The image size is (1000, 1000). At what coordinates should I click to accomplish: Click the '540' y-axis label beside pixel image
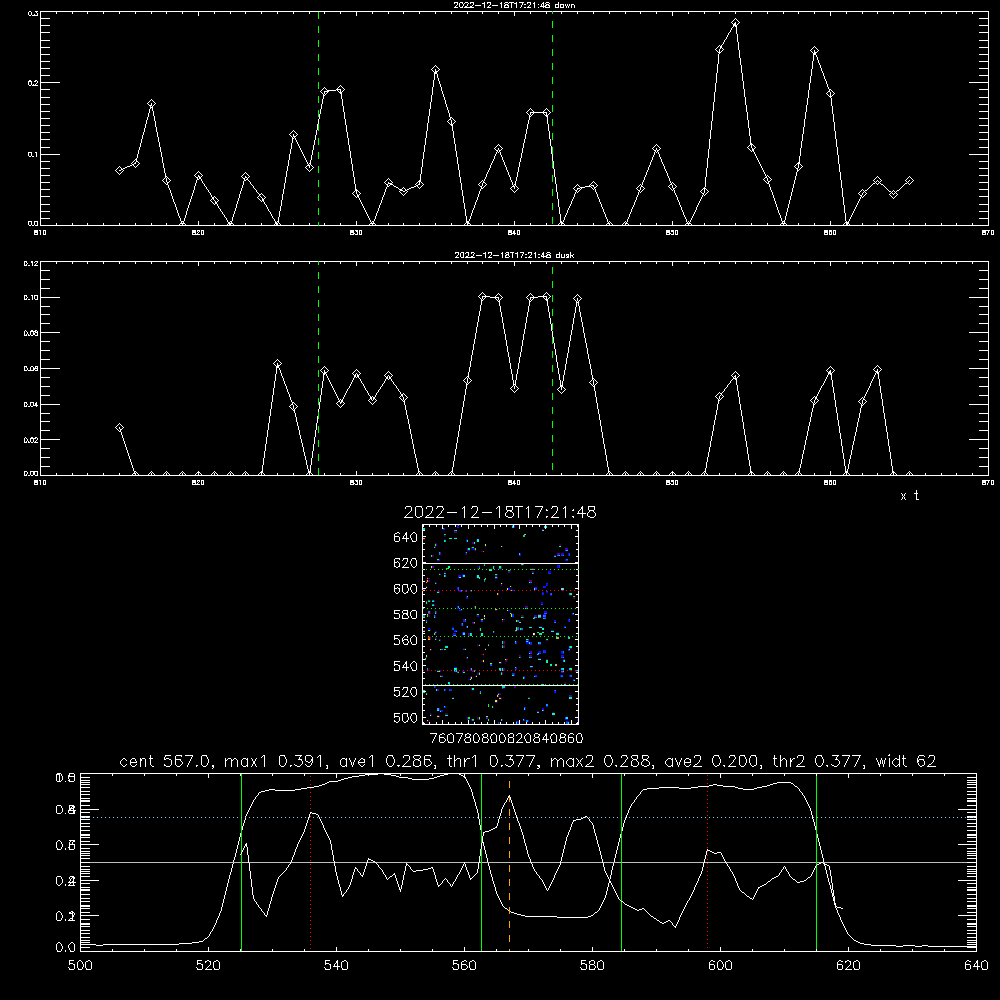tap(406, 666)
